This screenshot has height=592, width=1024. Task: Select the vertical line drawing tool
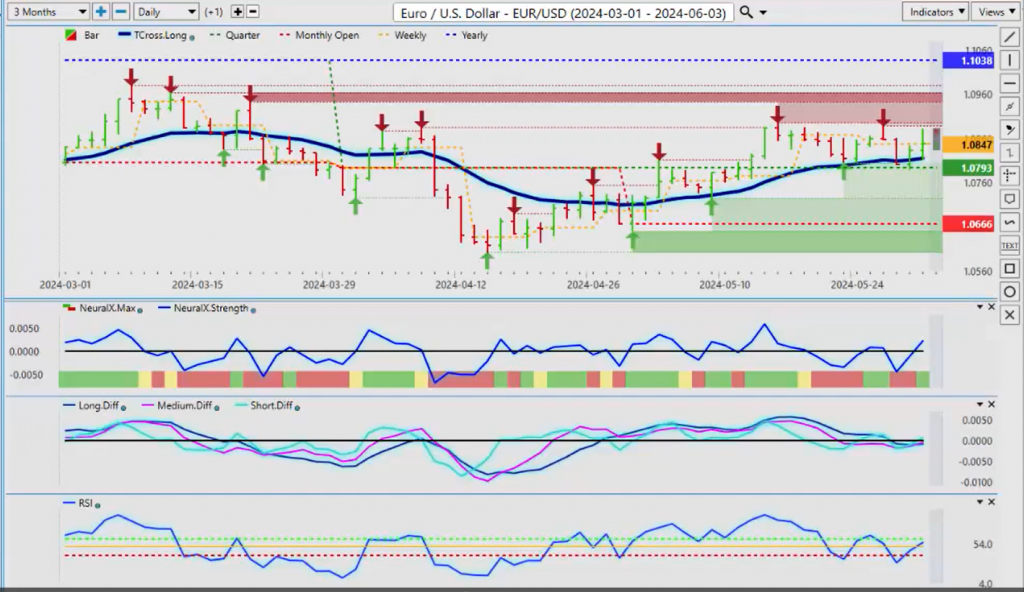1009,60
